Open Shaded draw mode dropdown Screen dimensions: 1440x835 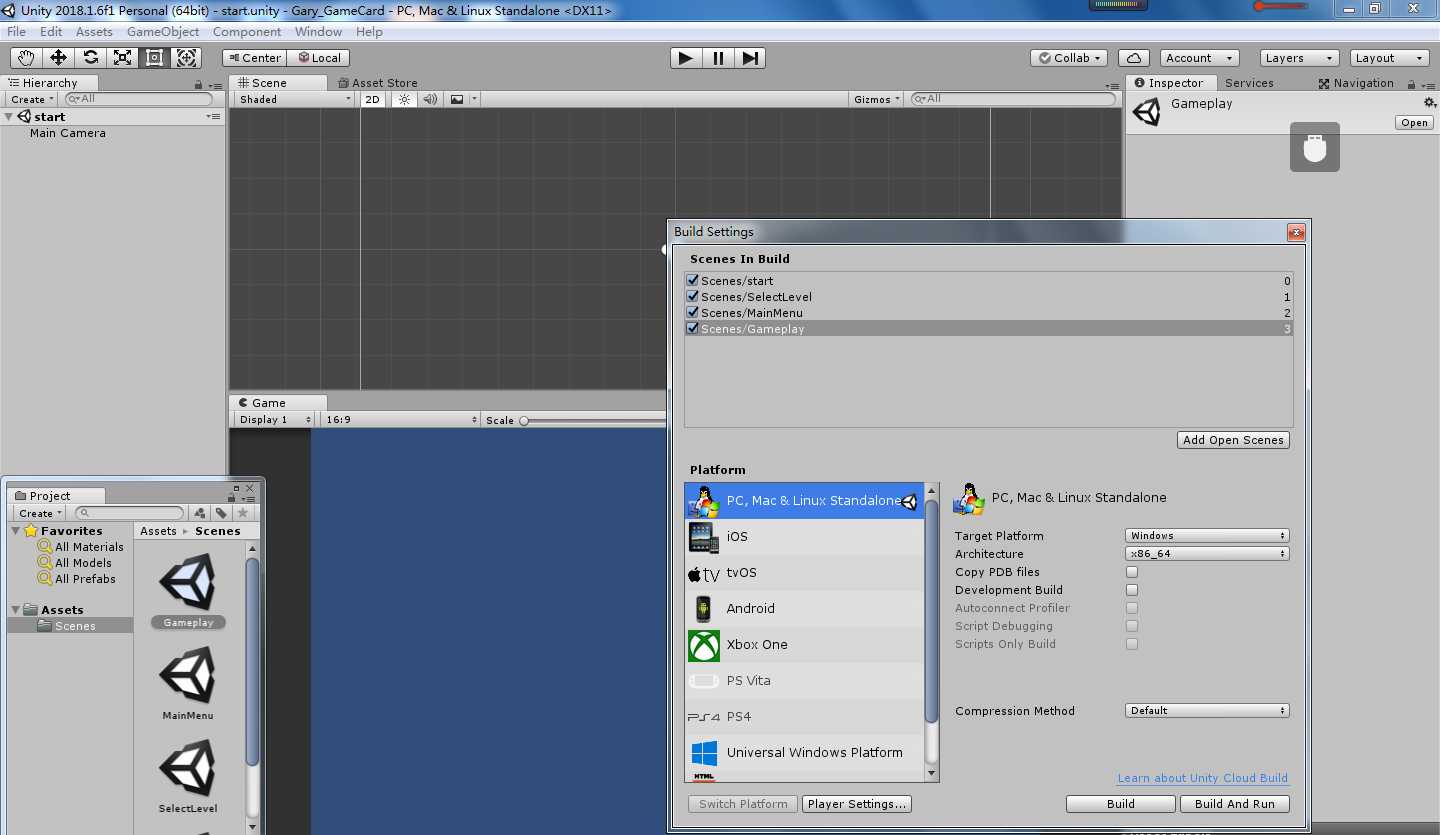pyautogui.click(x=294, y=99)
